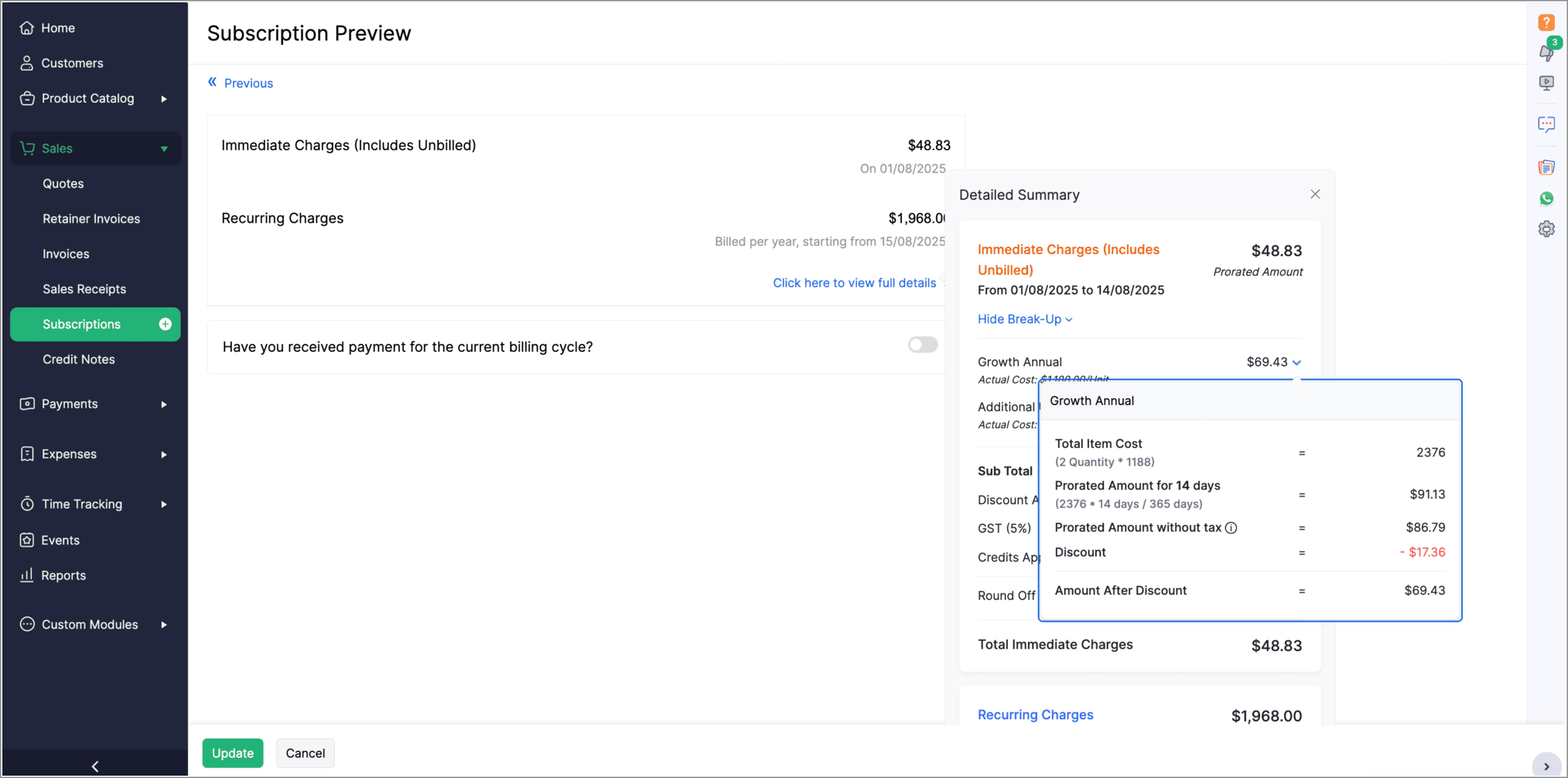The image size is (1568, 778).
Task: Collapse the left sidebar with bottom arrow
Action: tap(95, 766)
